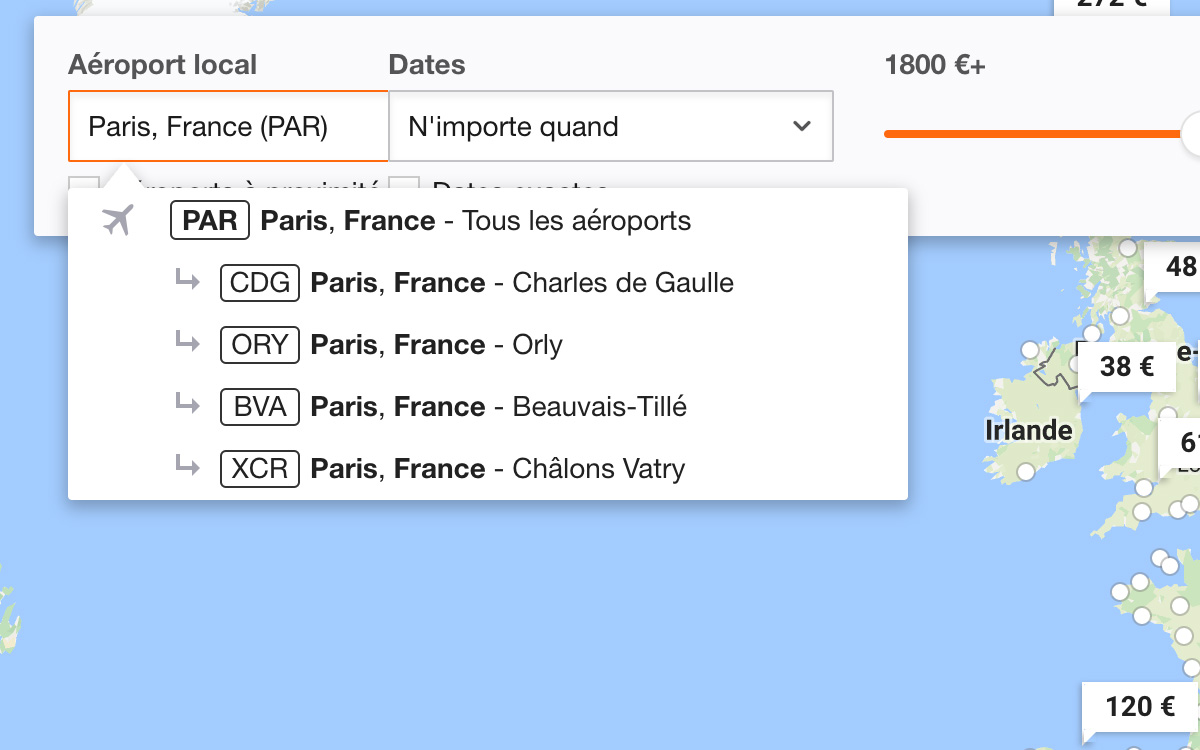Click the arrow icon beside XCR Châlons Vatry
Screen dimensions: 1200x750
(x=188, y=469)
